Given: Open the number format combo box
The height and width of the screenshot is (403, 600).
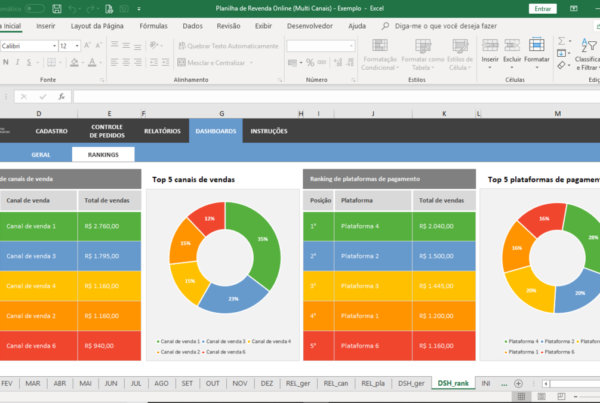Looking at the screenshot, I should pyautogui.click(x=321, y=46).
